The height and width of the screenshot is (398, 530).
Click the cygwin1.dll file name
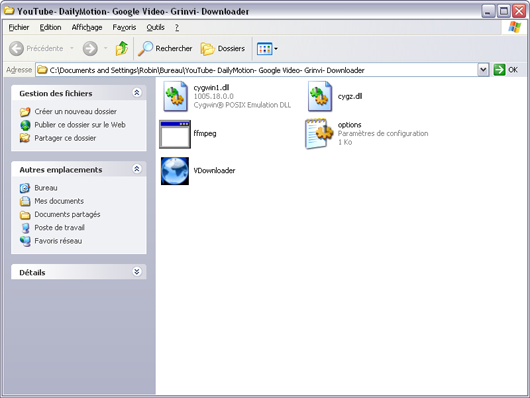click(x=212, y=88)
